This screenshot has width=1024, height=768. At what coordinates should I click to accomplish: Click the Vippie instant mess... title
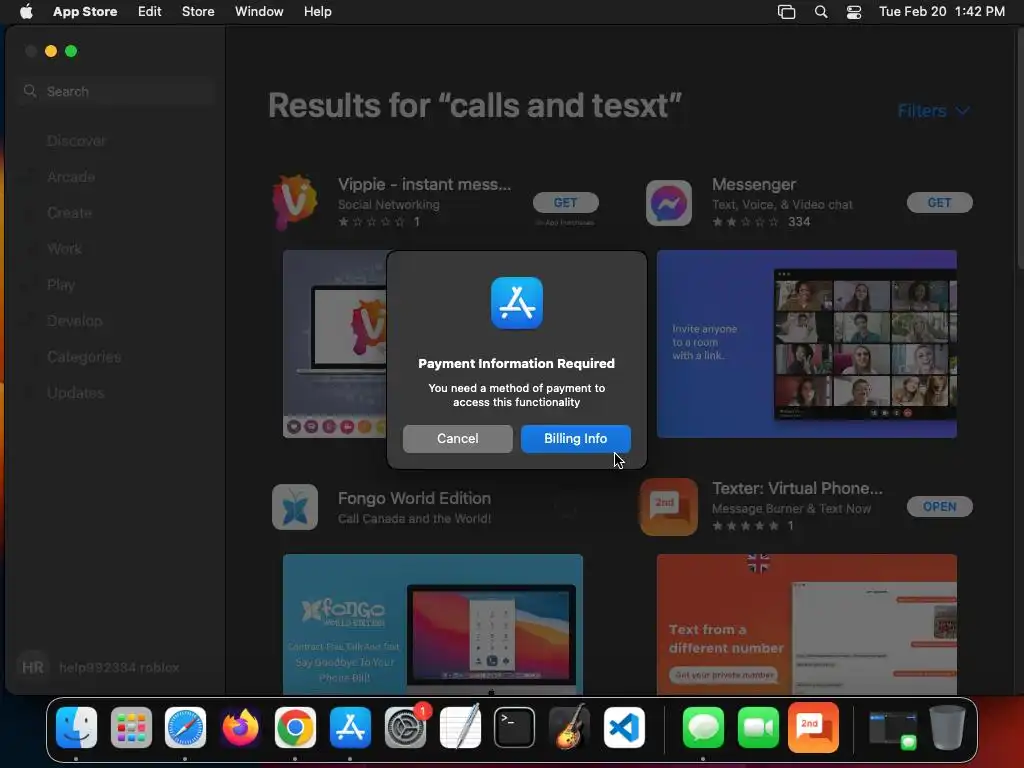tap(424, 184)
